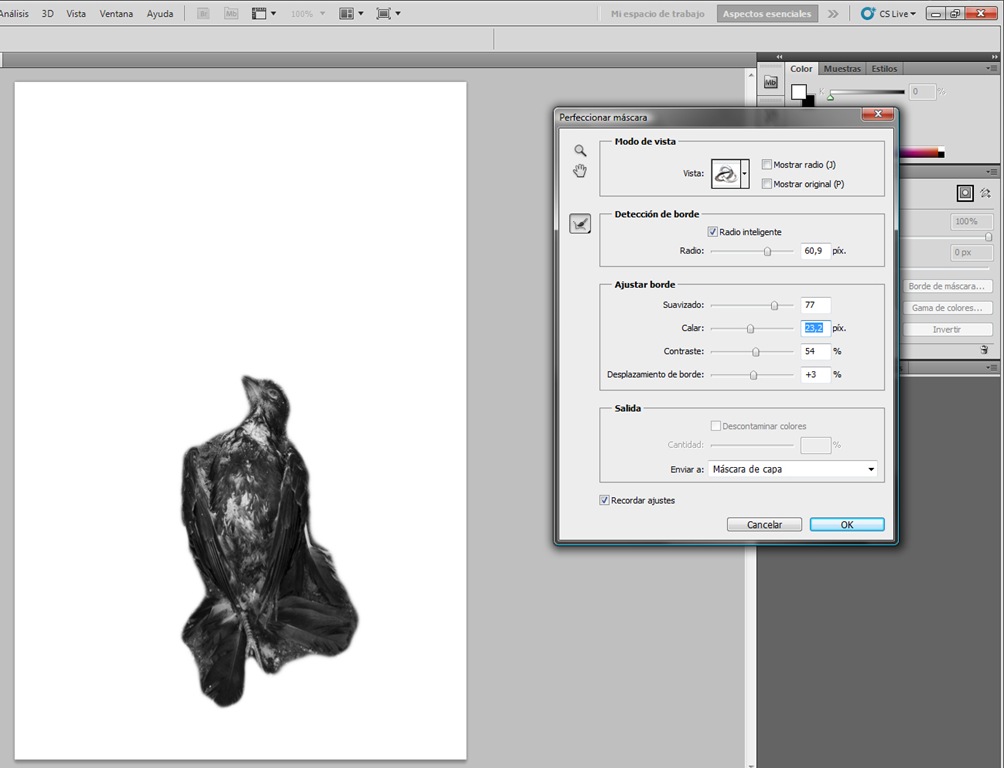
Task: Launch Bridge from the Br icon
Action: [x=203, y=13]
